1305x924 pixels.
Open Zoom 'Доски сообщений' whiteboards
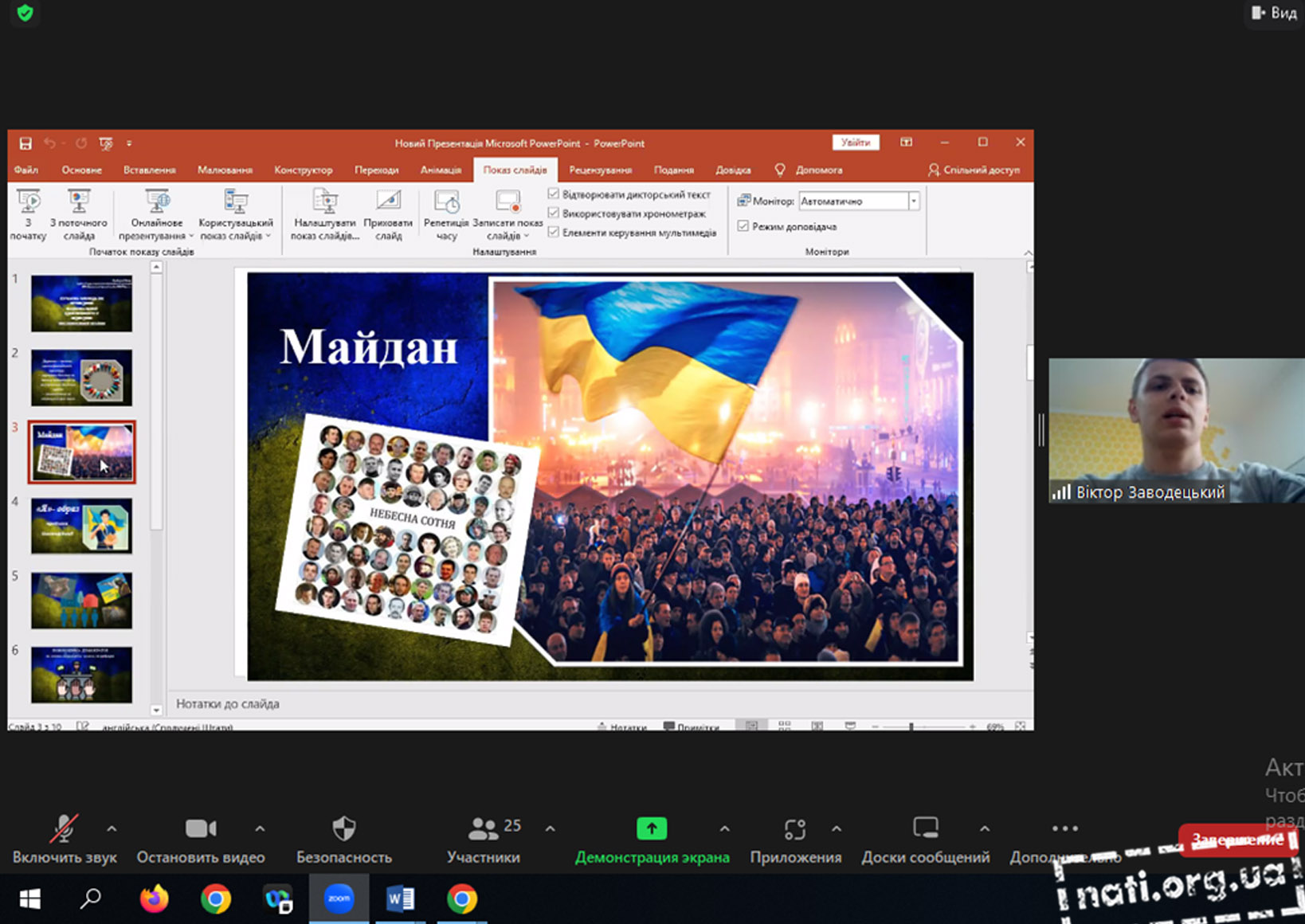tap(926, 840)
